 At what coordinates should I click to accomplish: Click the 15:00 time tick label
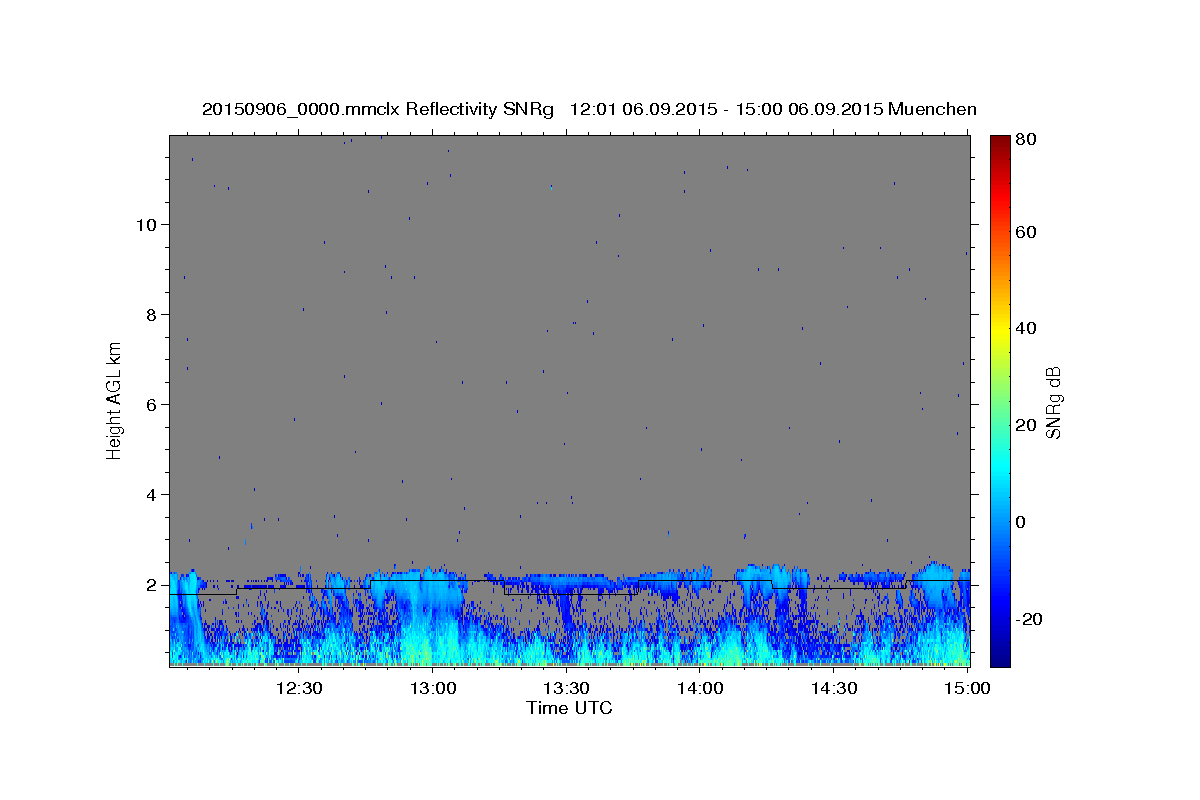pyautogui.click(x=969, y=688)
